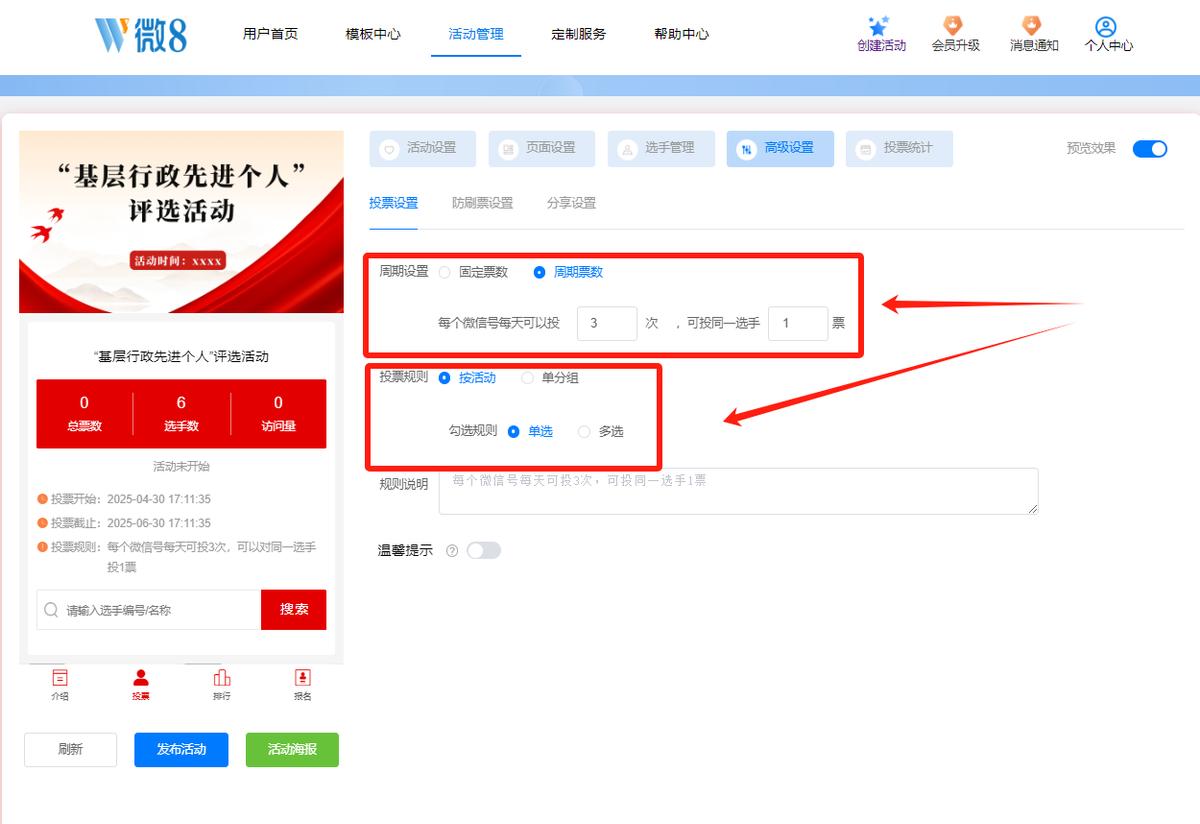Click the red banner image in the preview

[x=181, y=222]
